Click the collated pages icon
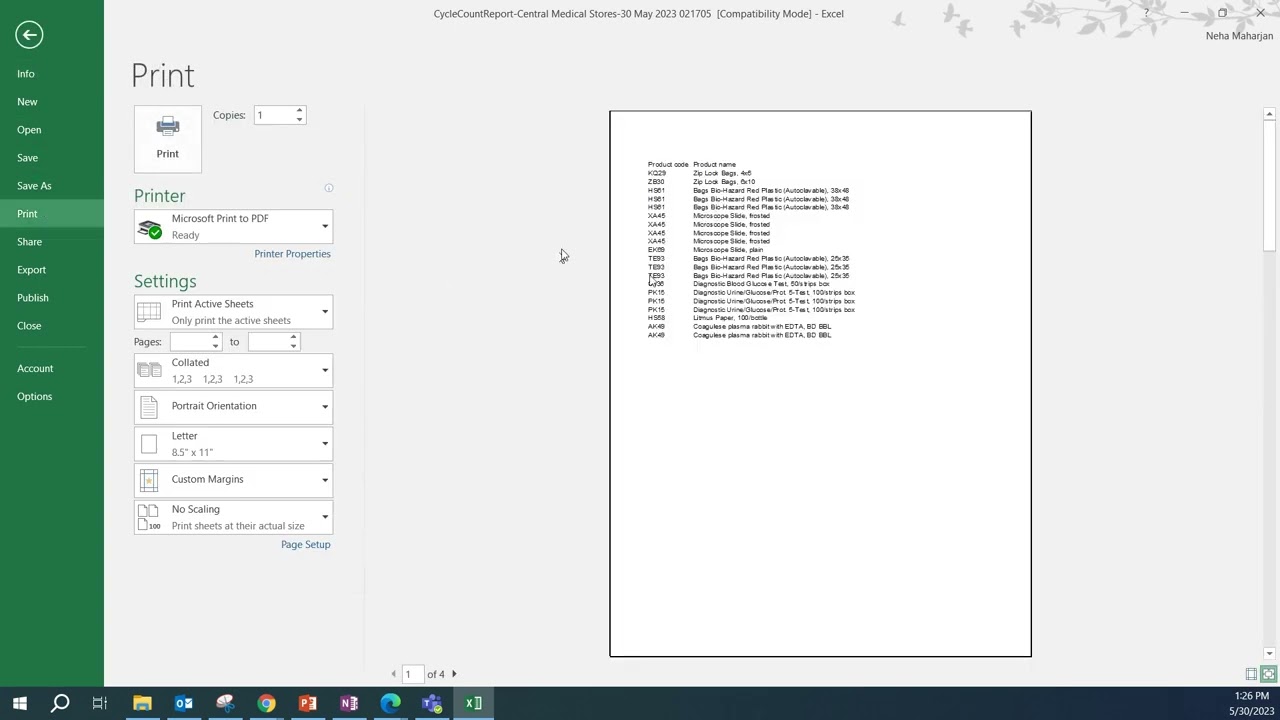This screenshot has height=720, width=1280. click(x=149, y=371)
